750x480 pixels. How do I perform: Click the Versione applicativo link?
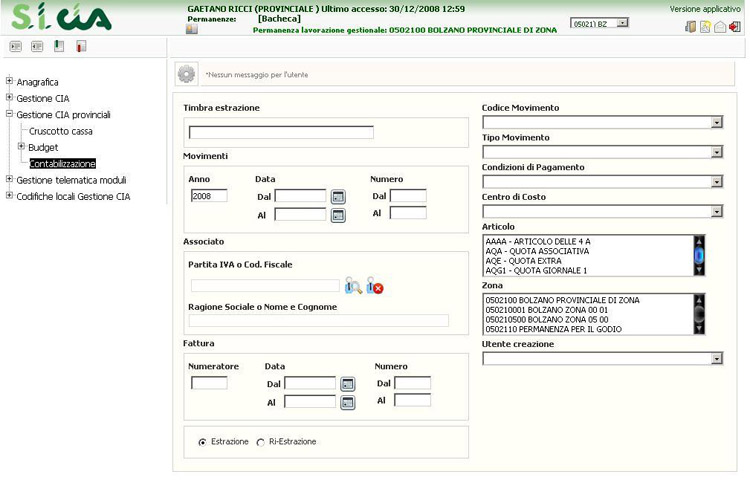[x=705, y=9]
